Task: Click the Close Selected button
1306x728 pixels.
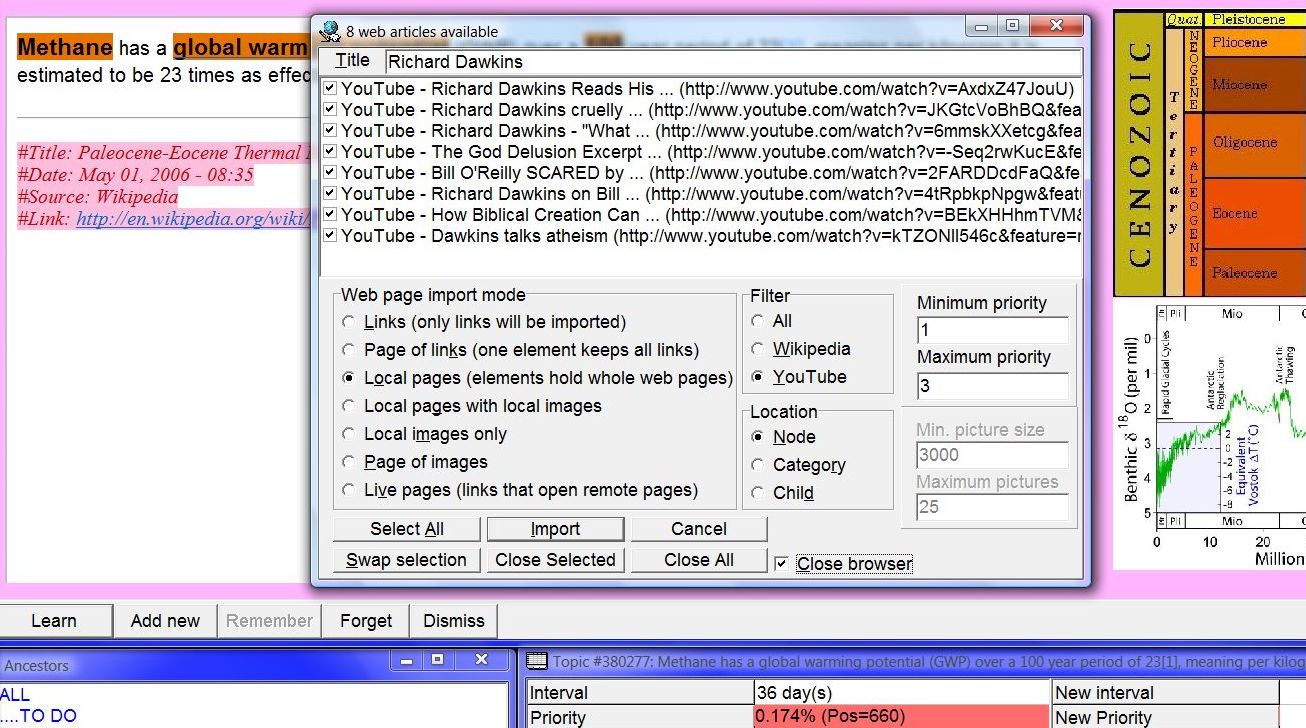Action: 555,560
